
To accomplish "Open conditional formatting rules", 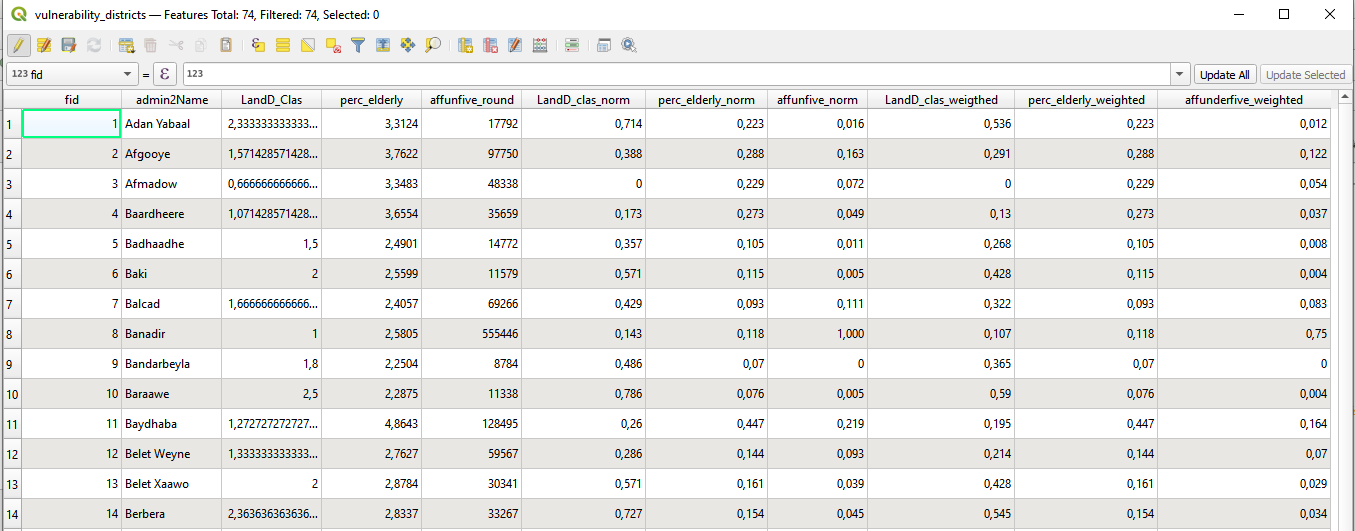I will coord(572,45).
